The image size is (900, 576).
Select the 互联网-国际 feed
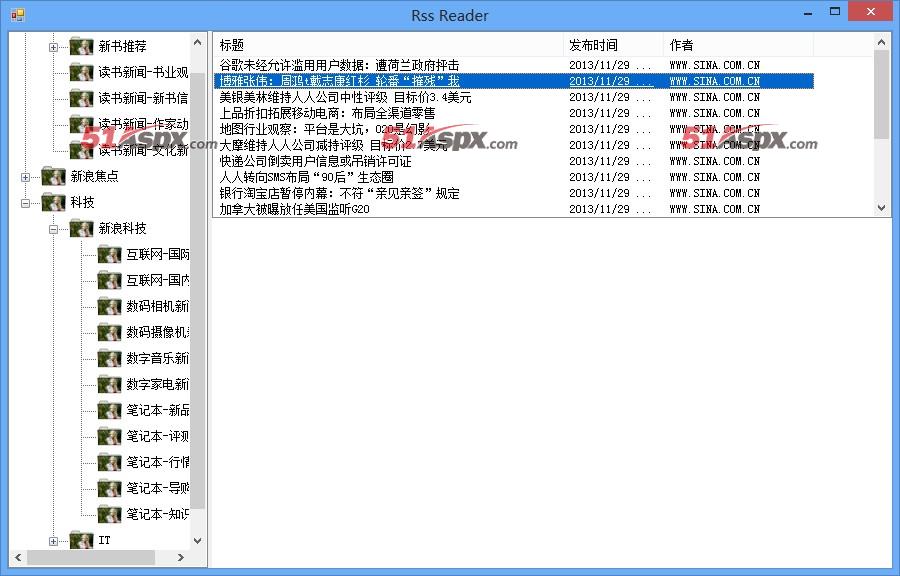click(157, 254)
